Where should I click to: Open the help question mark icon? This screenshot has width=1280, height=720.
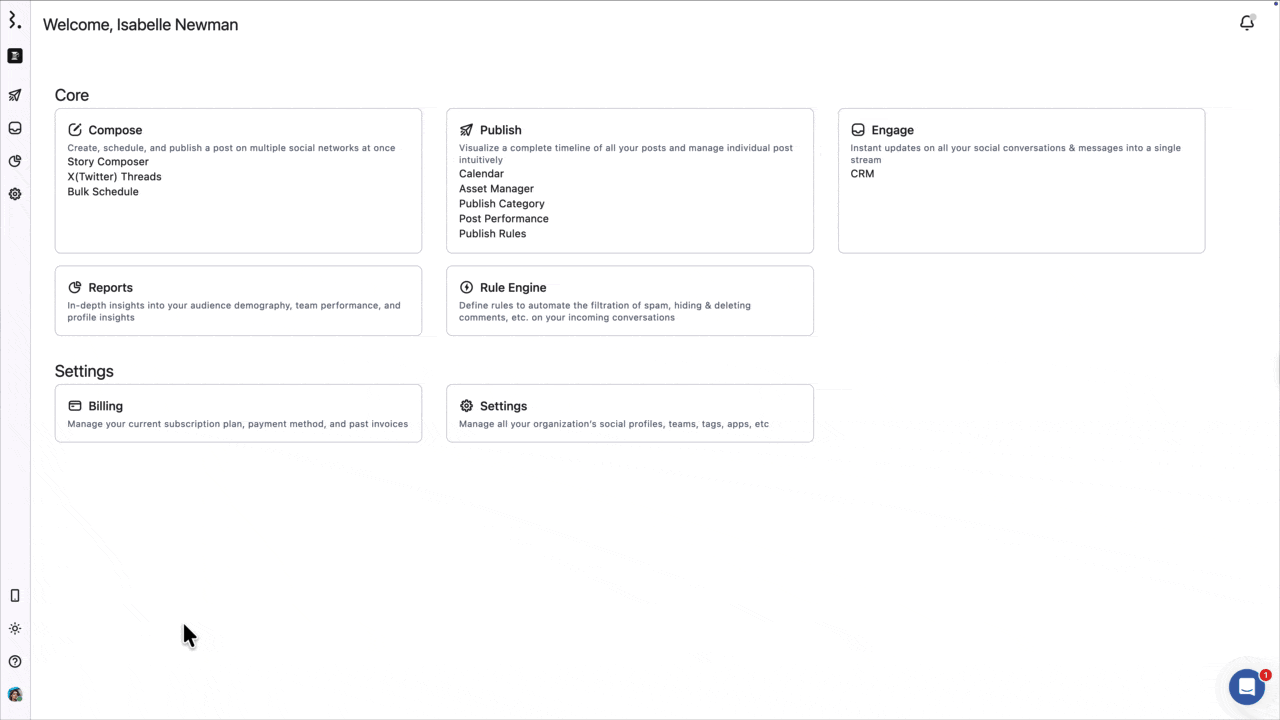coord(15,661)
